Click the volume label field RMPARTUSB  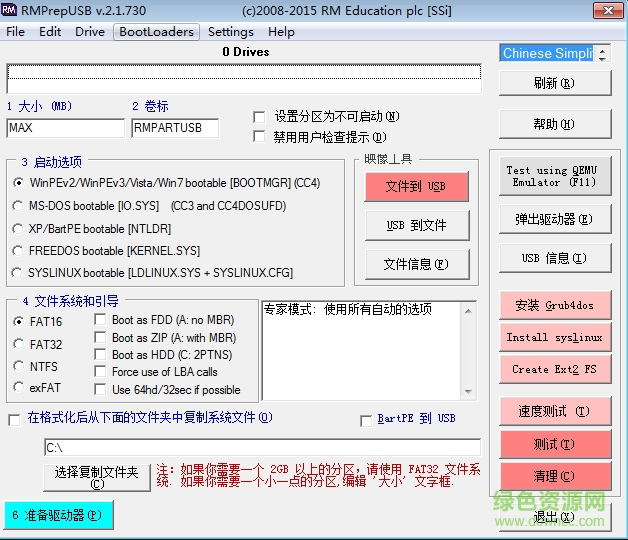coord(175,128)
